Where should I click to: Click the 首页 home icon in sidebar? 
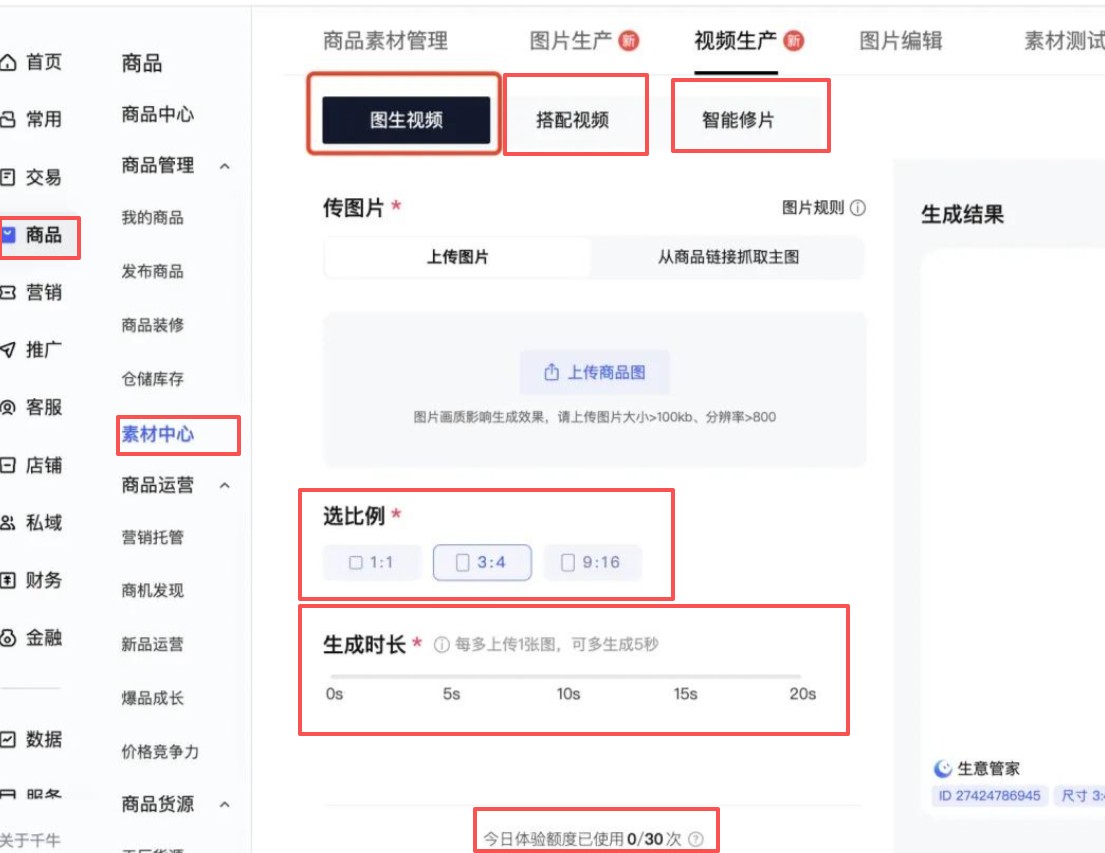(x=9, y=63)
